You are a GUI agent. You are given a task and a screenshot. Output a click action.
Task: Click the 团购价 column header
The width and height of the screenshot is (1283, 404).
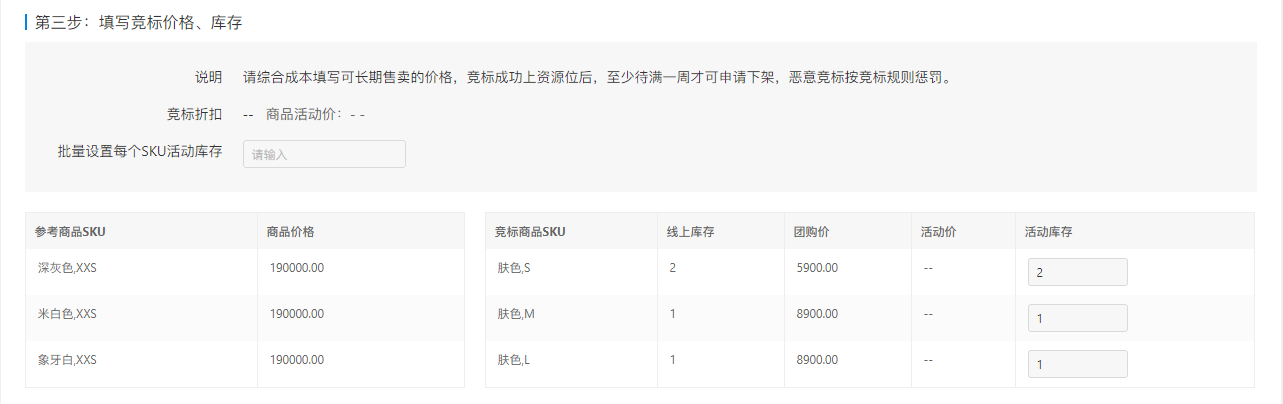pyautogui.click(x=811, y=232)
